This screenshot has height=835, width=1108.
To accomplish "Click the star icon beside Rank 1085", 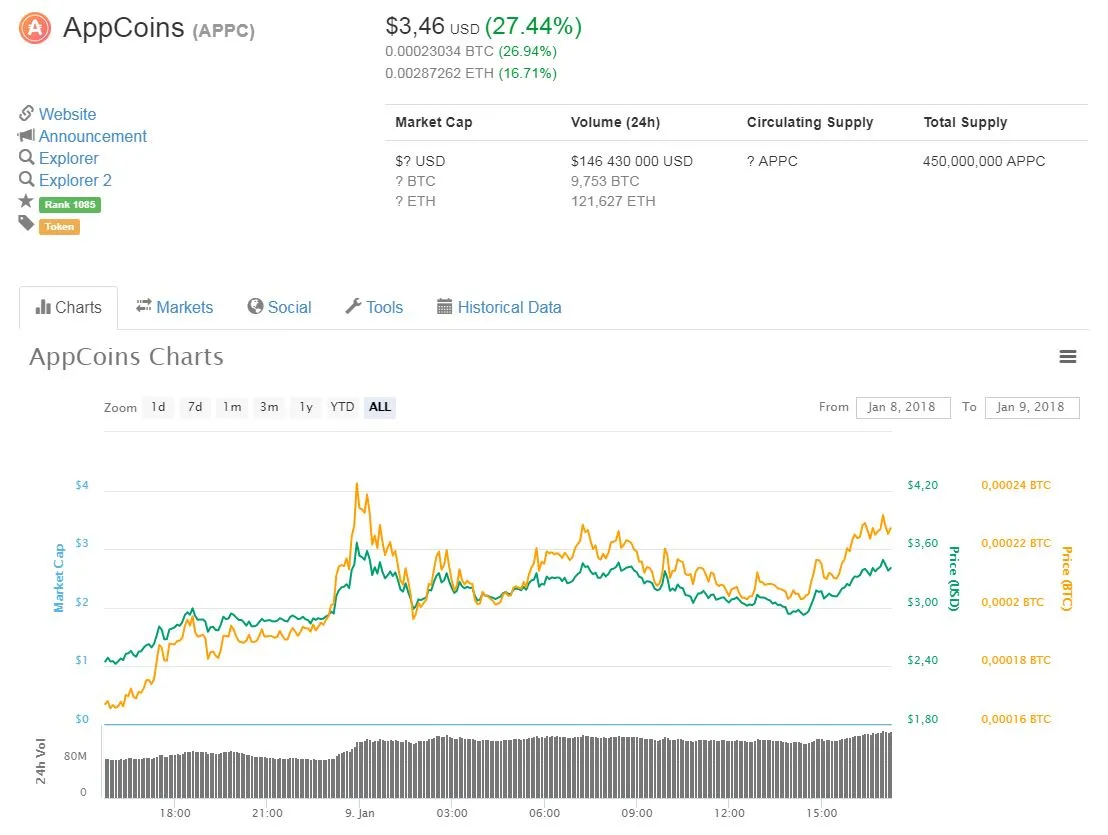I will tap(26, 201).
